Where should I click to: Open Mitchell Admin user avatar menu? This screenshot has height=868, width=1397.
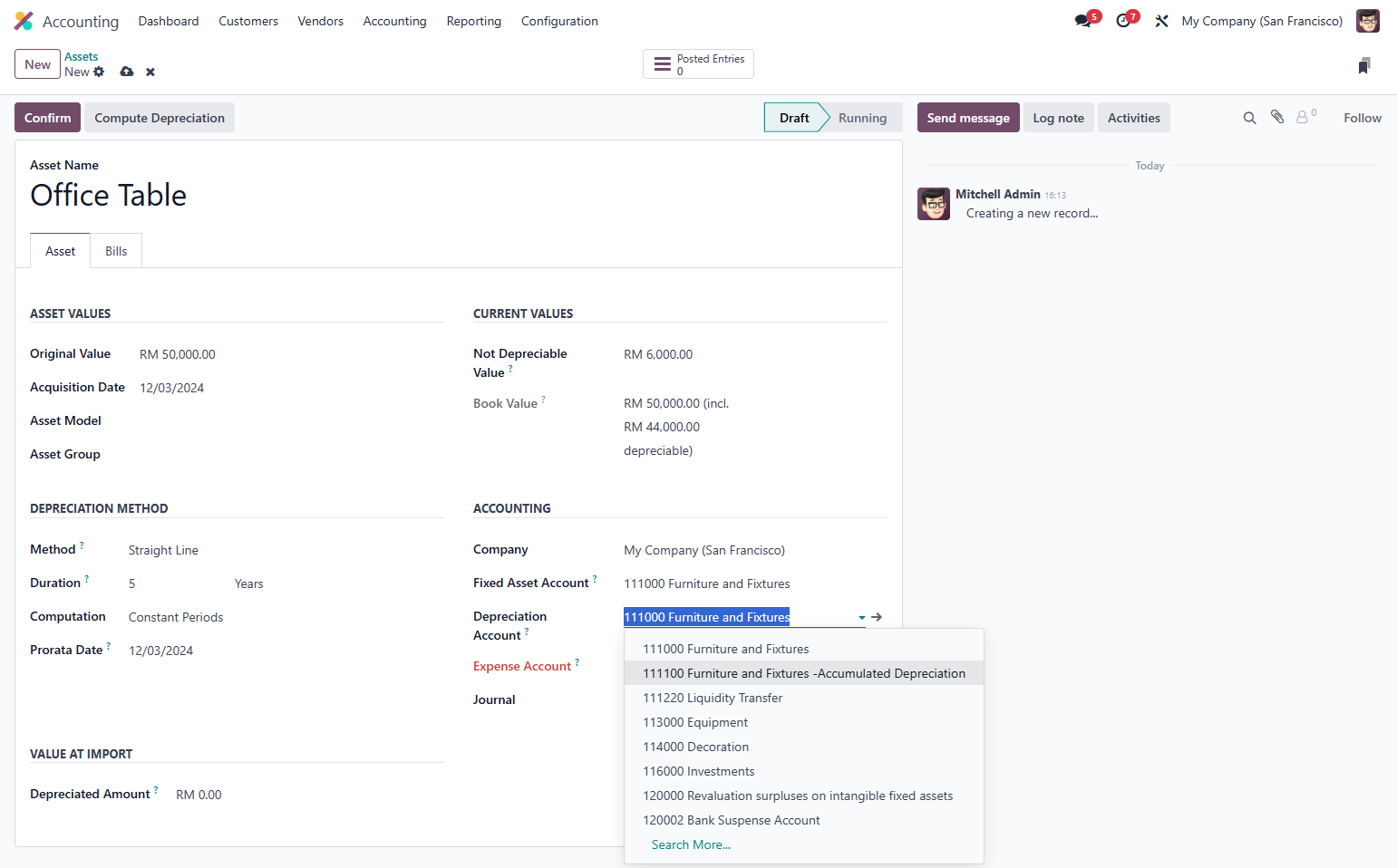coord(1368,21)
